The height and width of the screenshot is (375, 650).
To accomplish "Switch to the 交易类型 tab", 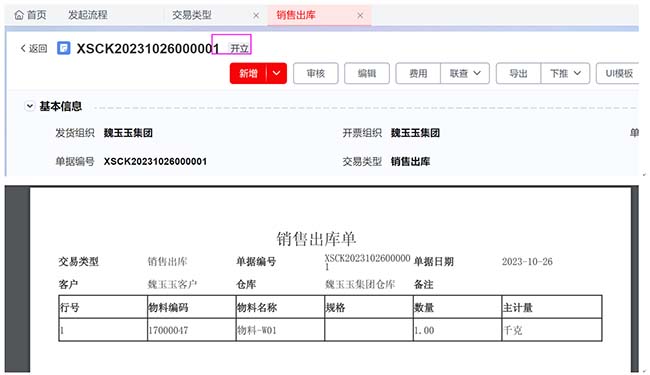I will 192,15.
